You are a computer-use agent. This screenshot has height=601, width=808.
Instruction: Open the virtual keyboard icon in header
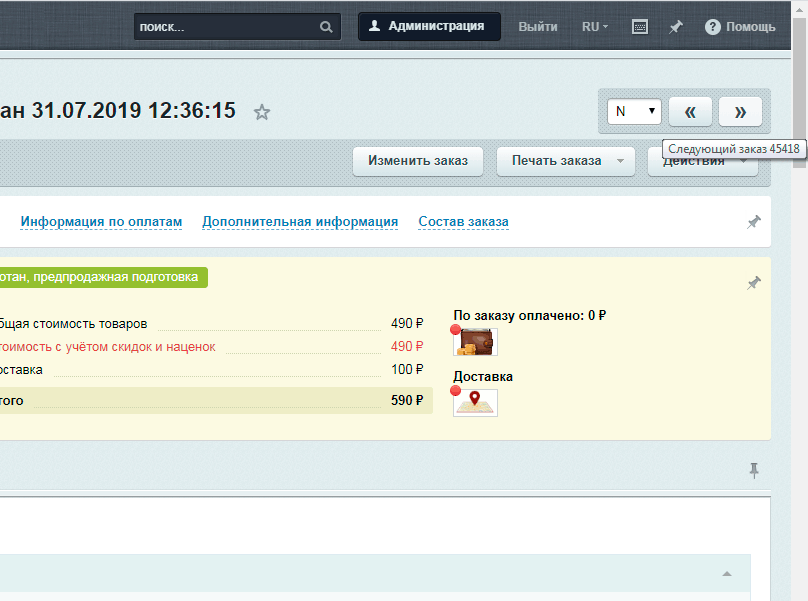pyautogui.click(x=641, y=27)
